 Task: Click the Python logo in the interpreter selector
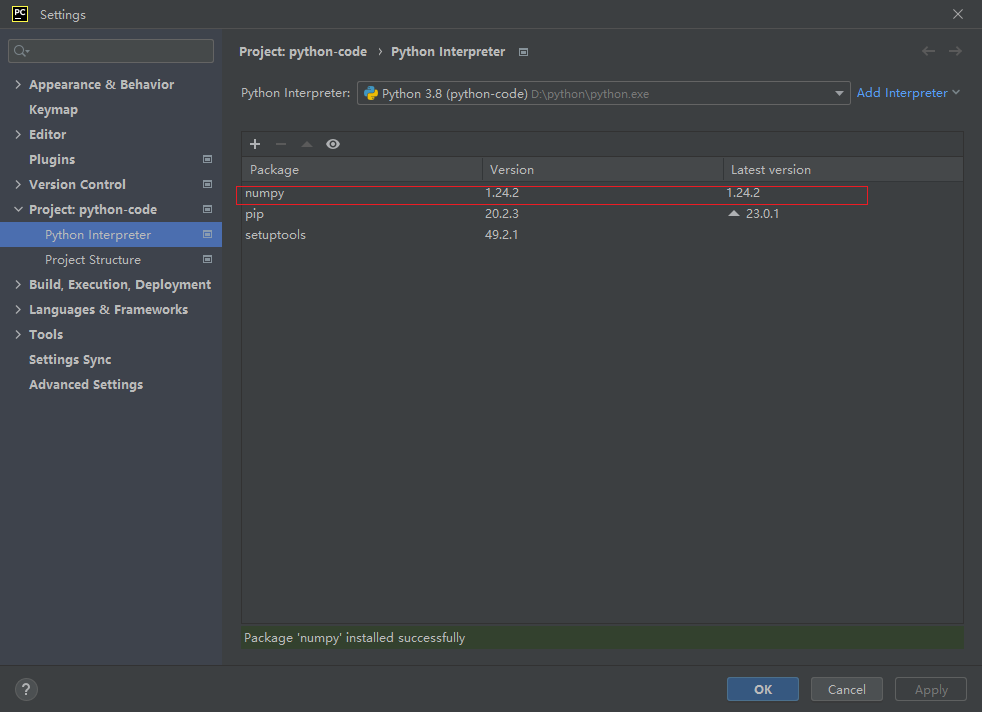click(371, 93)
